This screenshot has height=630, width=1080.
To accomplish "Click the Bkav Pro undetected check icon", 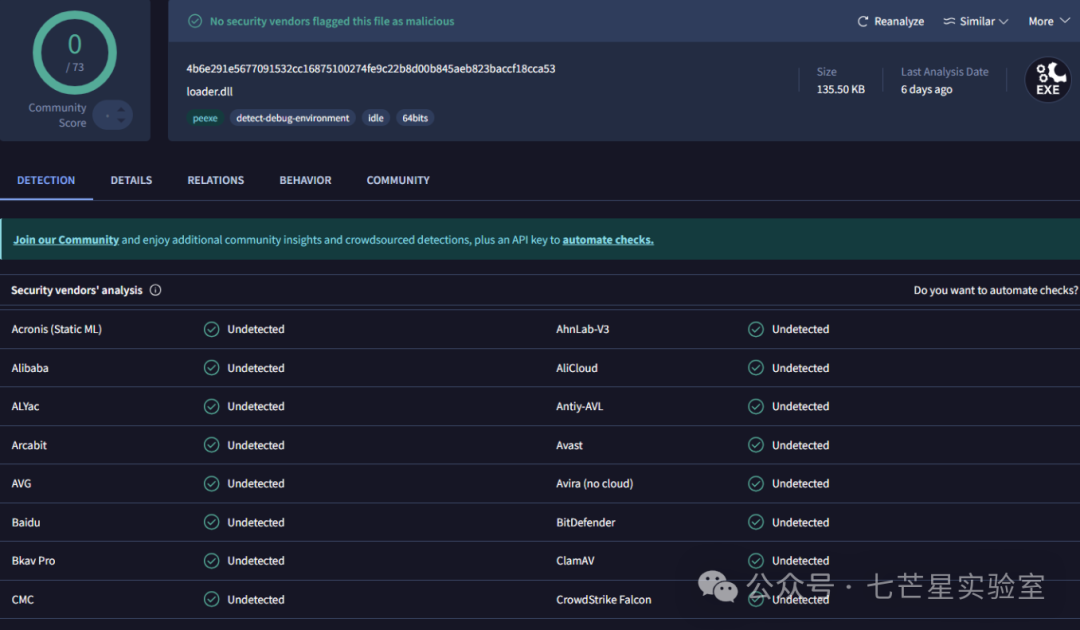I will click(211, 560).
